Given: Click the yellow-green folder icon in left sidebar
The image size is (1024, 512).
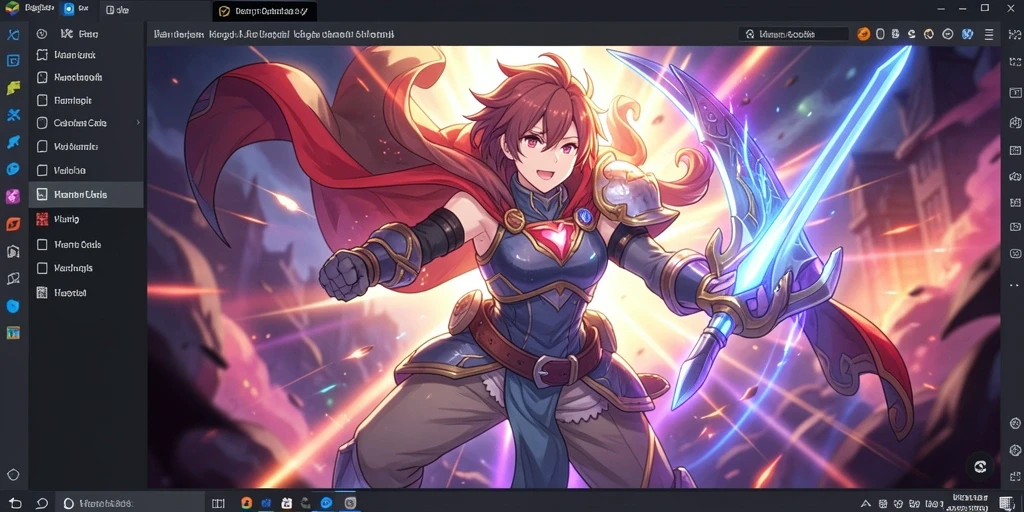Looking at the screenshot, I should click(x=12, y=88).
